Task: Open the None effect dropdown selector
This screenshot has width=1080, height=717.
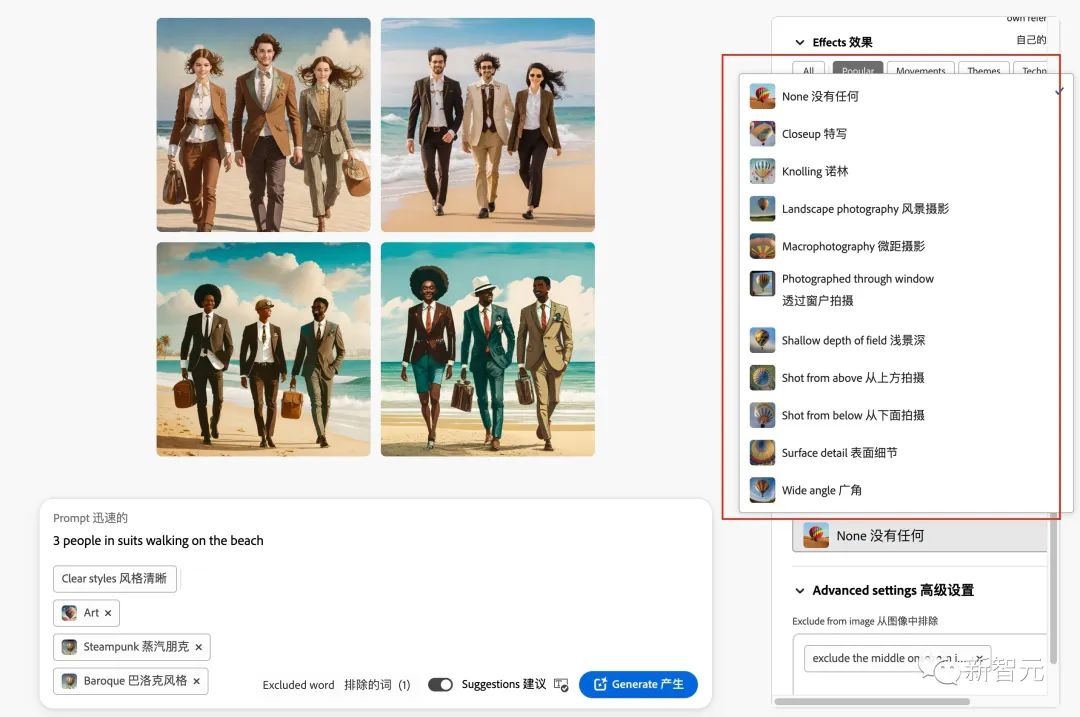Action: pyautogui.click(x=920, y=536)
